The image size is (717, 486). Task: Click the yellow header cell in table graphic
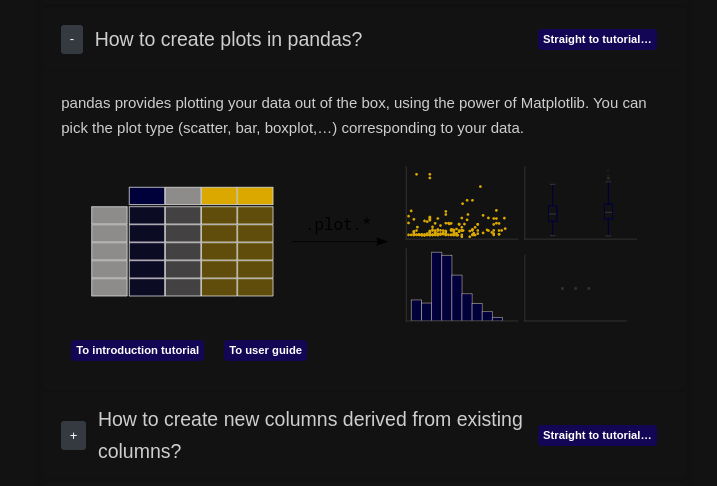click(236, 196)
